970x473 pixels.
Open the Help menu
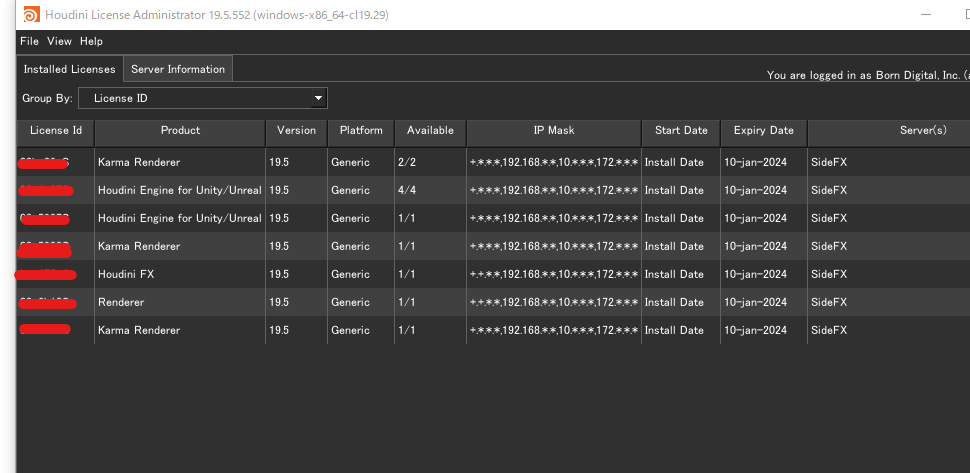point(92,41)
